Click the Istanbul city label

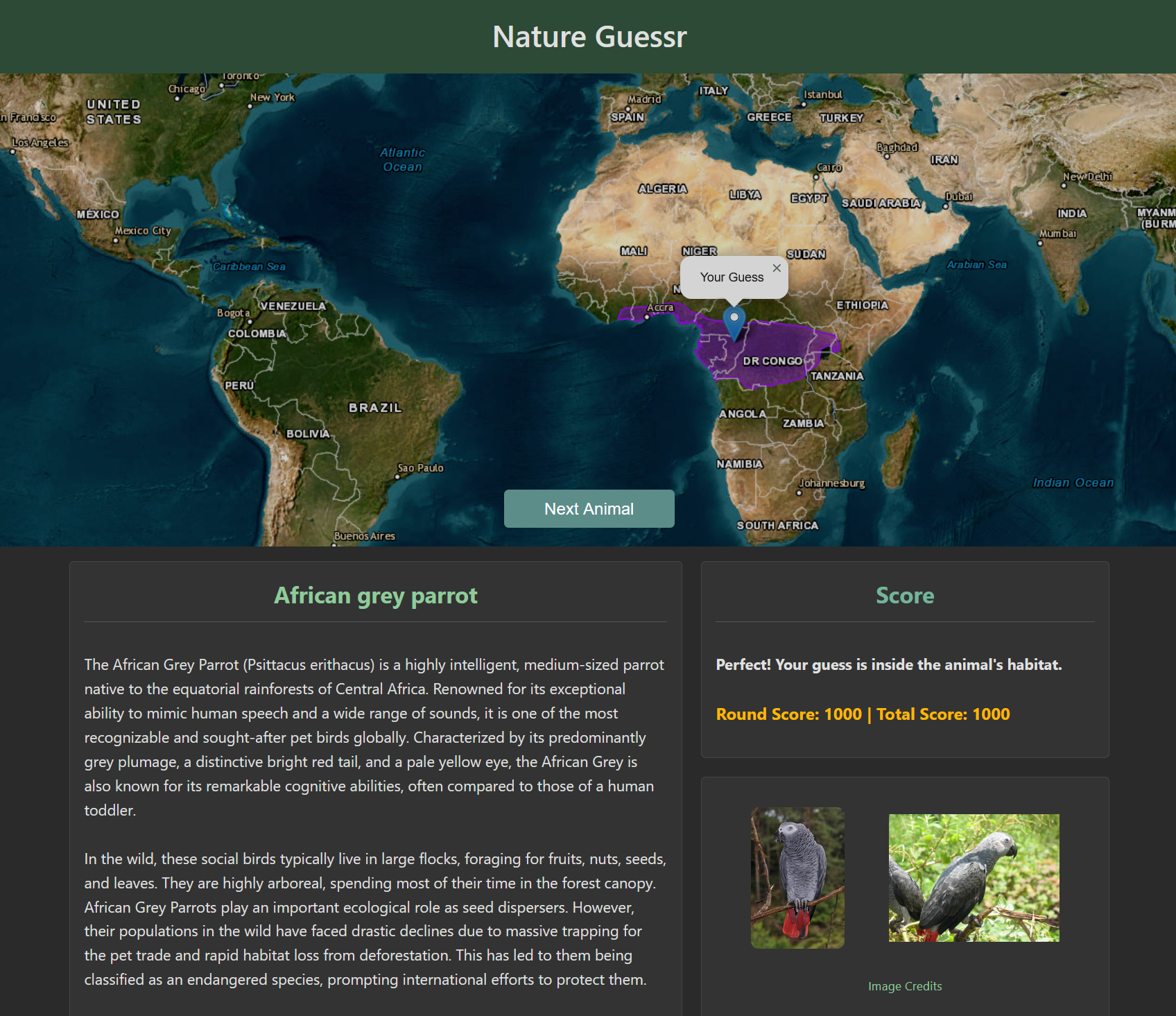pos(823,95)
